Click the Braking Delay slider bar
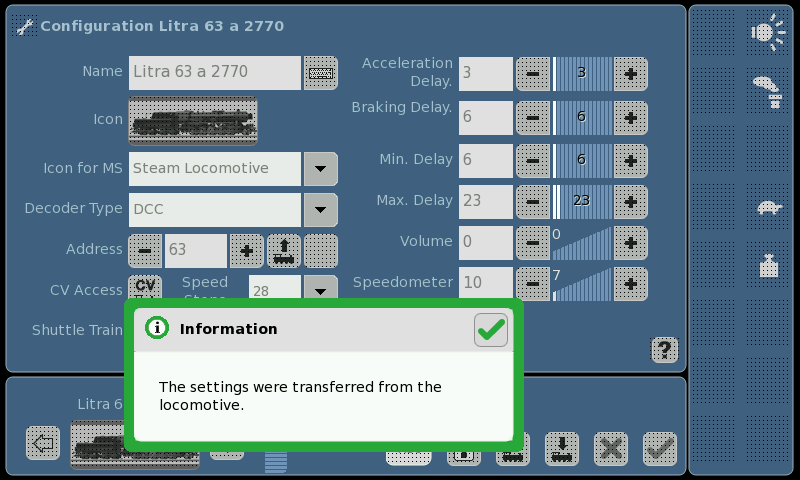The width and height of the screenshot is (800, 480). [x=582, y=118]
